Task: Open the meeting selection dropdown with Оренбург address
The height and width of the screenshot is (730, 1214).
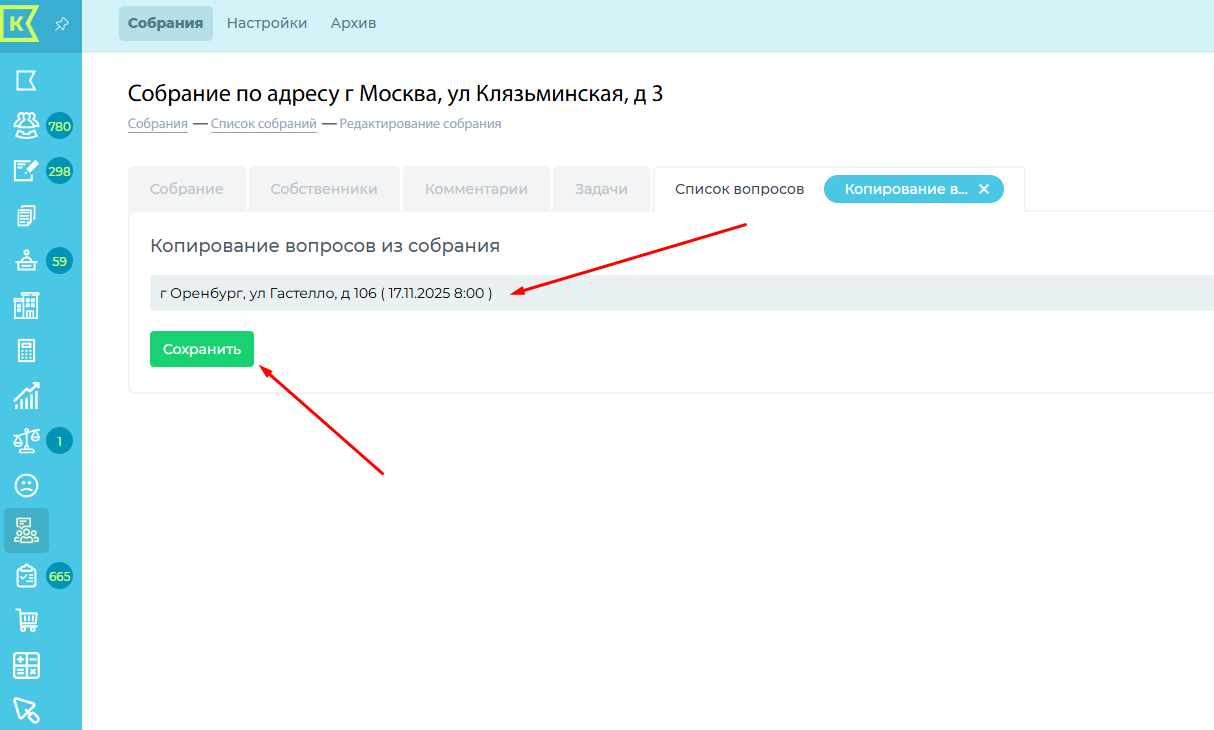Action: point(680,293)
